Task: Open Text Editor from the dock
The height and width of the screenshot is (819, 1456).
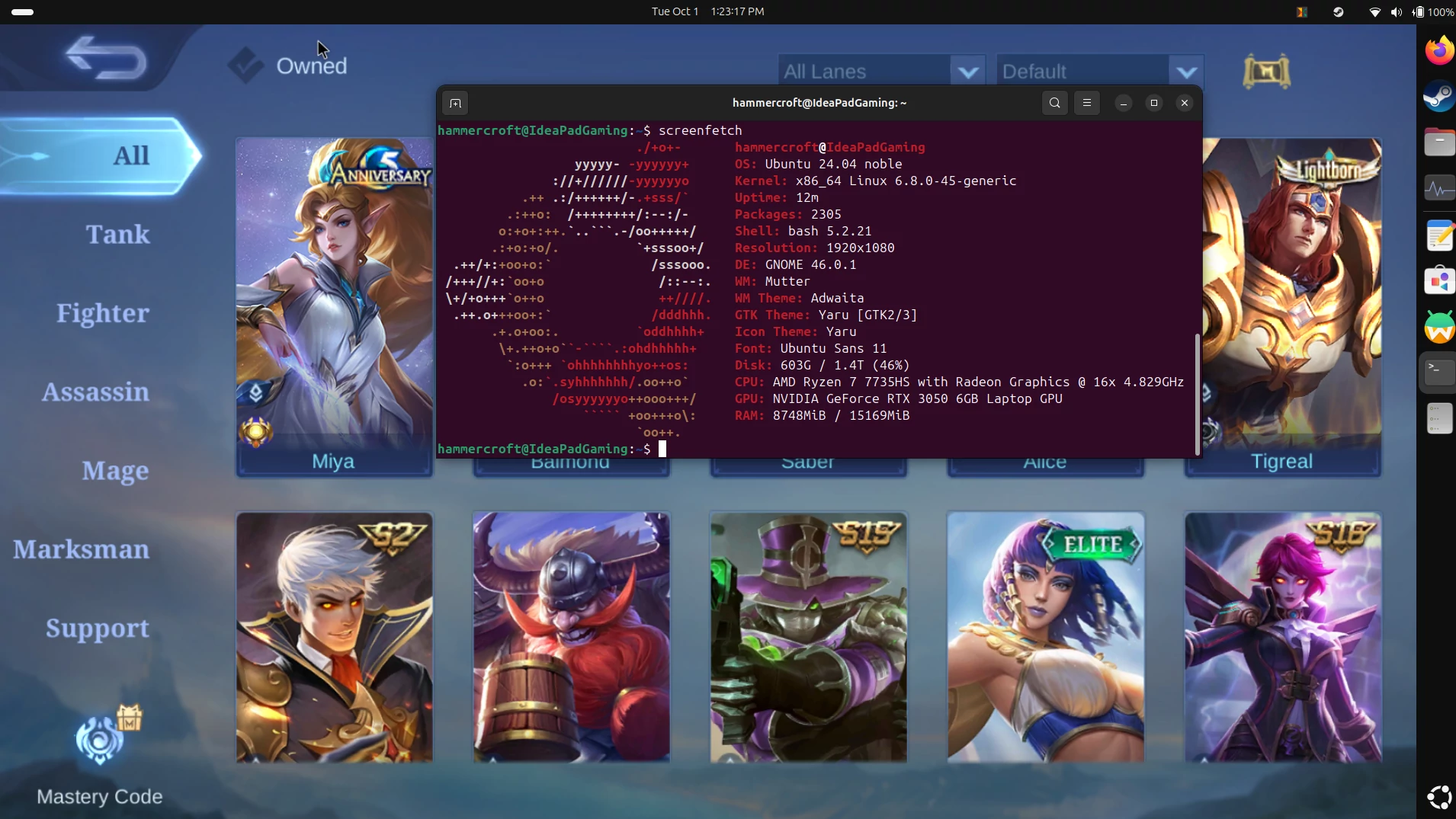Action: pyautogui.click(x=1439, y=235)
